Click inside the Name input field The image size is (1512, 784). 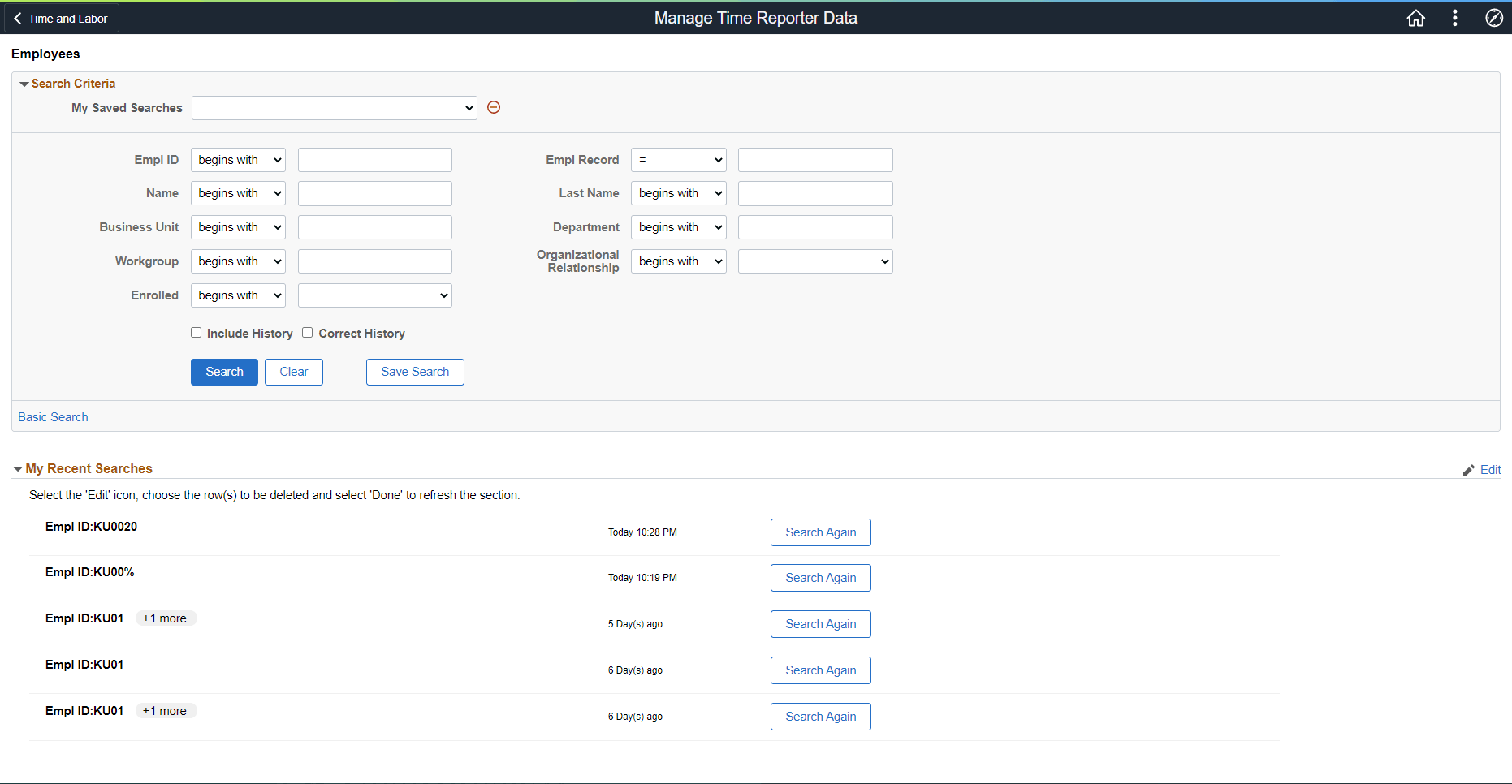pos(374,193)
